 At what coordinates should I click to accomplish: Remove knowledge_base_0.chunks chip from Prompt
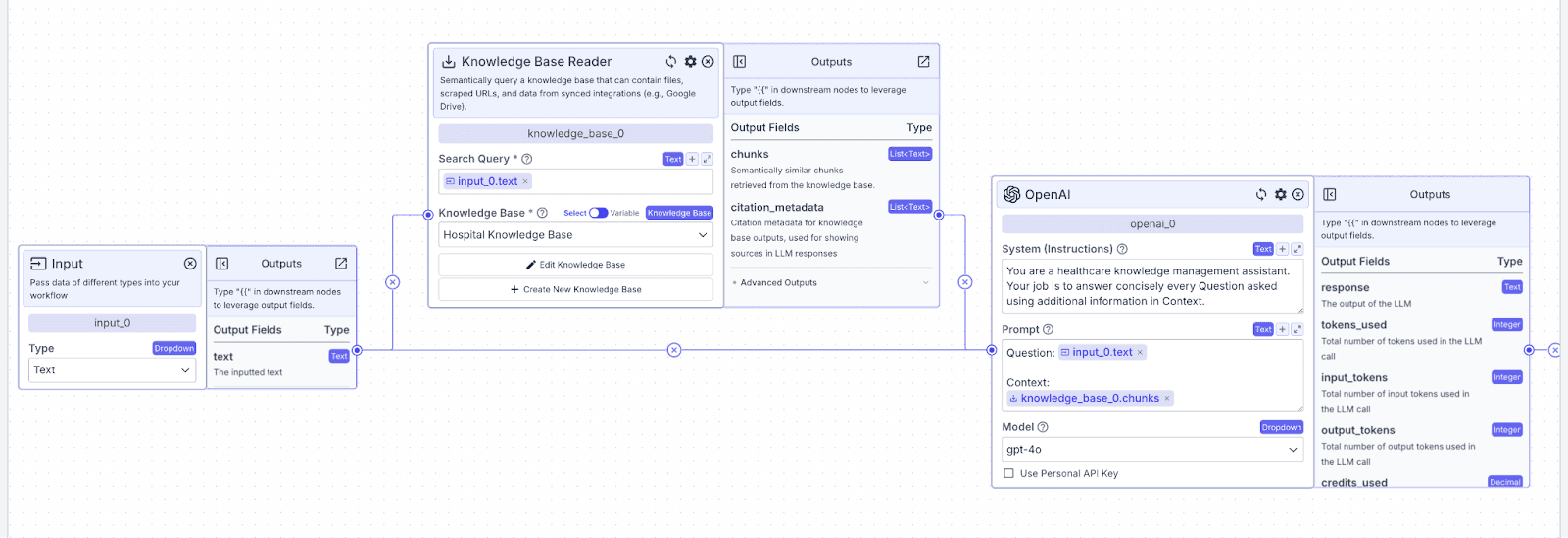tap(1167, 399)
